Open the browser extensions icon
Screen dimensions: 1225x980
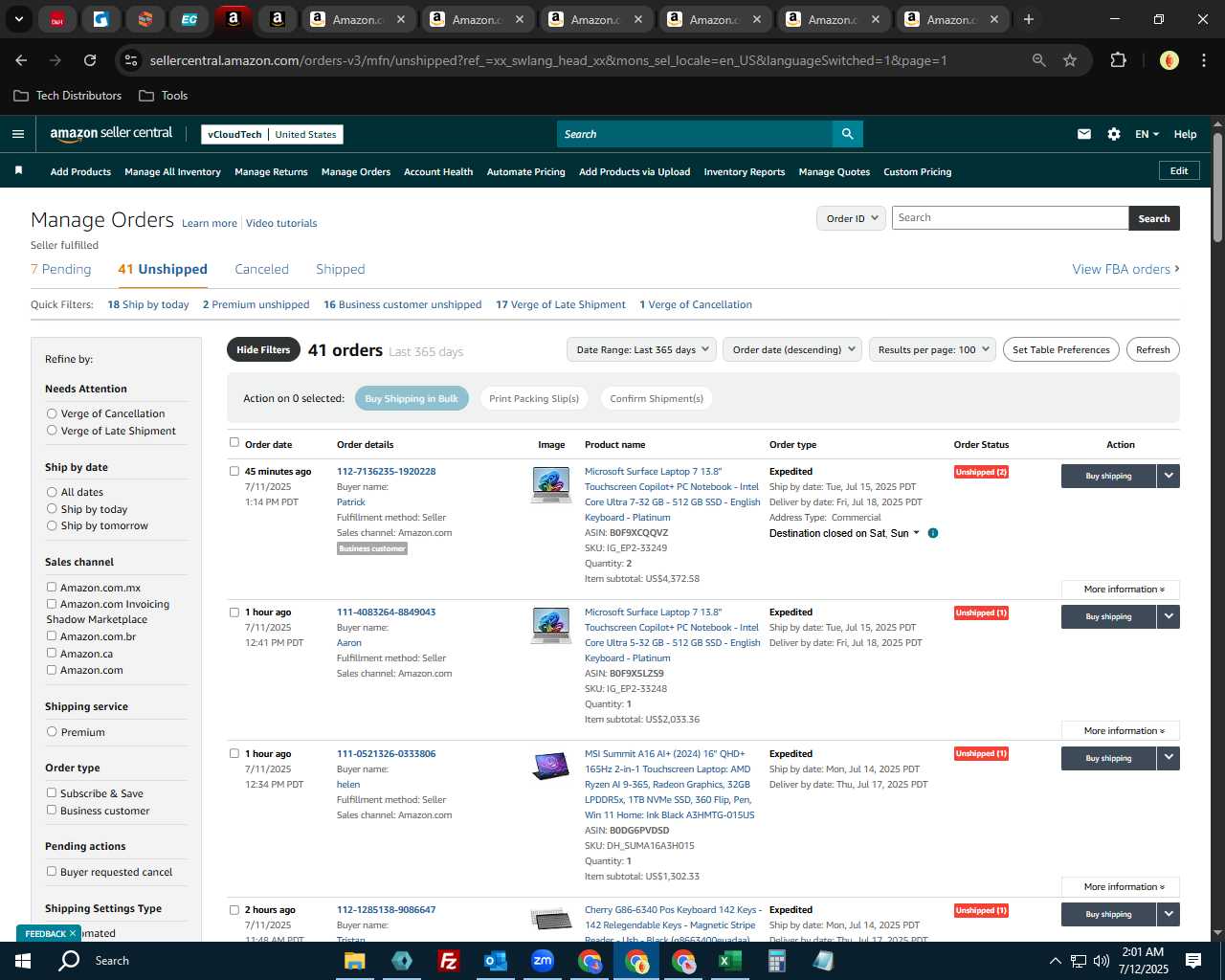[1118, 60]
